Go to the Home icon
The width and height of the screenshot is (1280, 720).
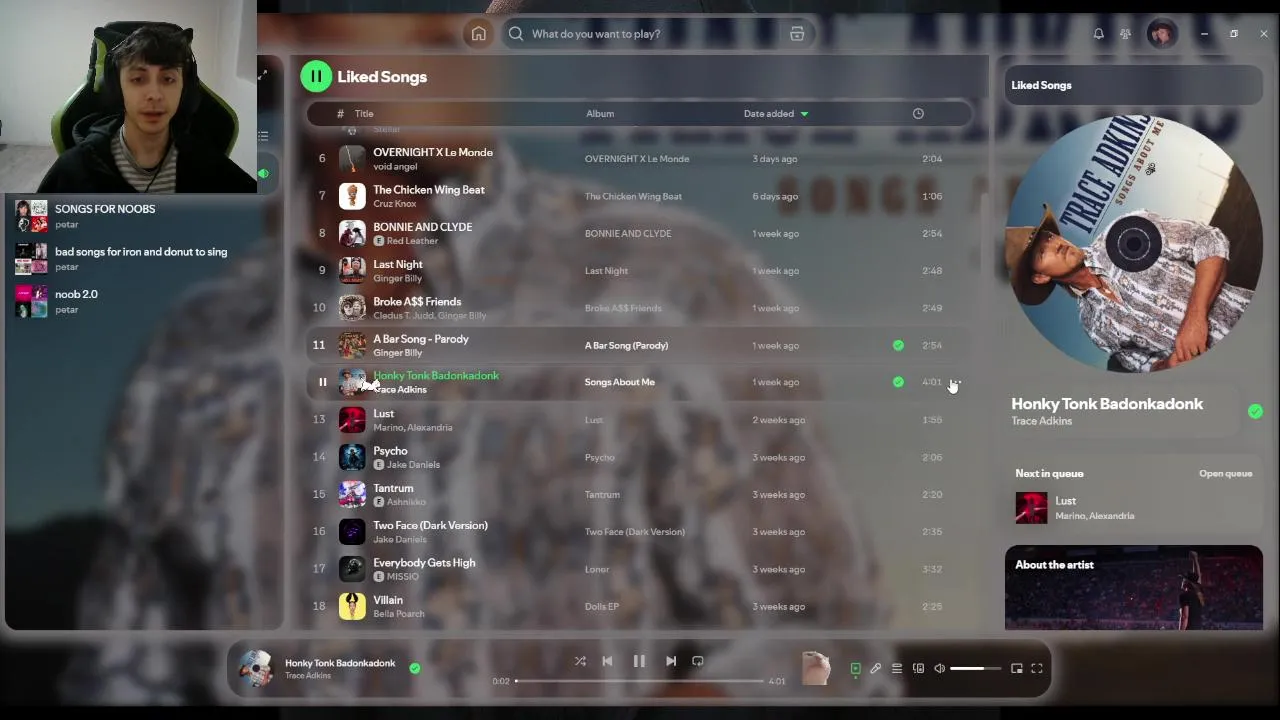479,34
